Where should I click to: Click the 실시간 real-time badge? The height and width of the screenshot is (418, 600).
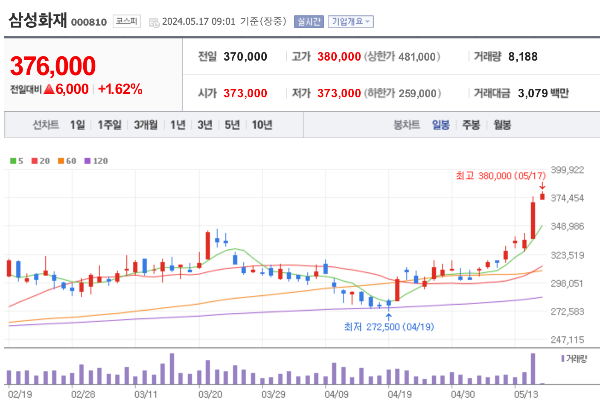click(309, 21)
